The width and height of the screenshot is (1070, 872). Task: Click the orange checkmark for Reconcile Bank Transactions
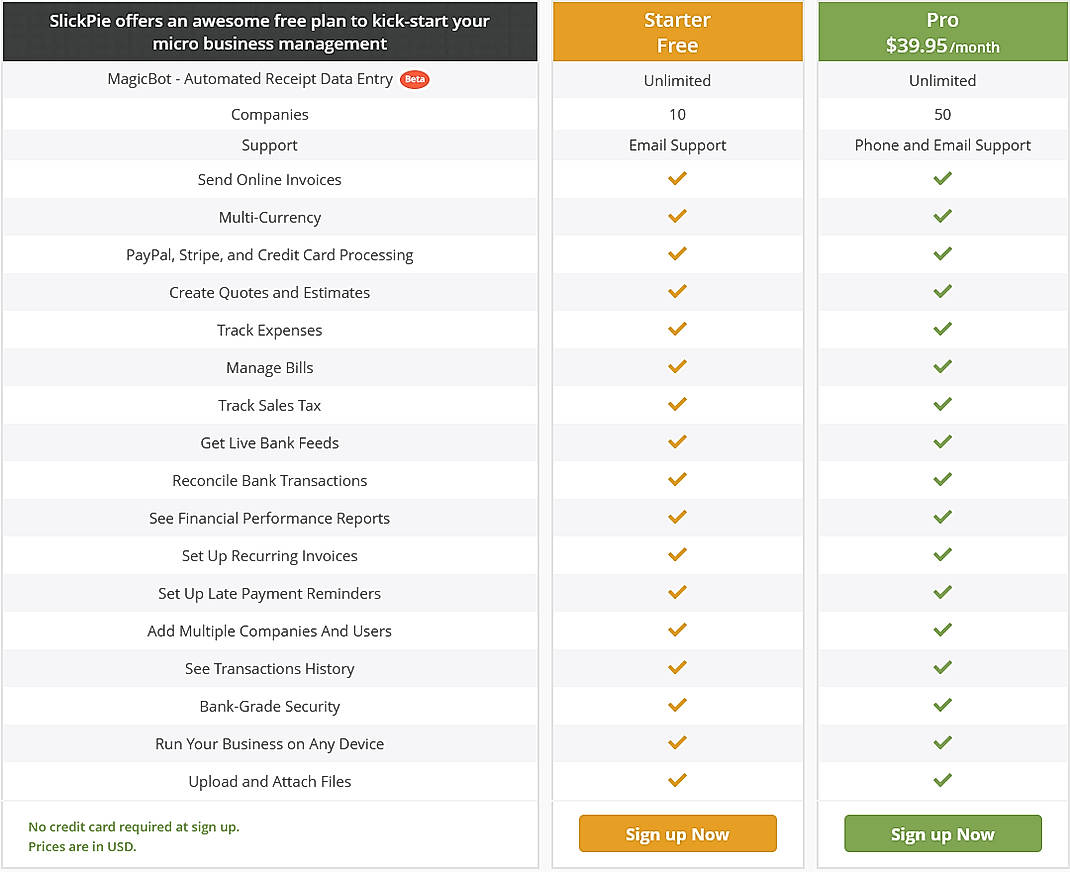(677, 480)
